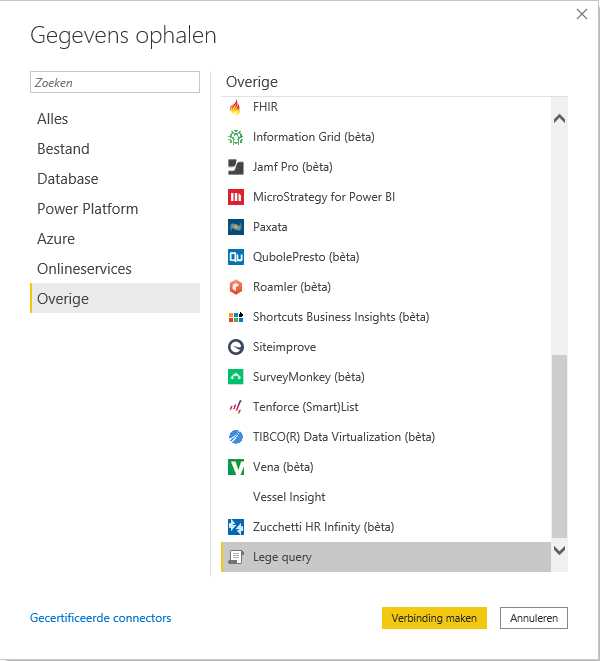The image size is (600, 661).
Task: Select the Siteimprove entry
Action: pos(386,347)
